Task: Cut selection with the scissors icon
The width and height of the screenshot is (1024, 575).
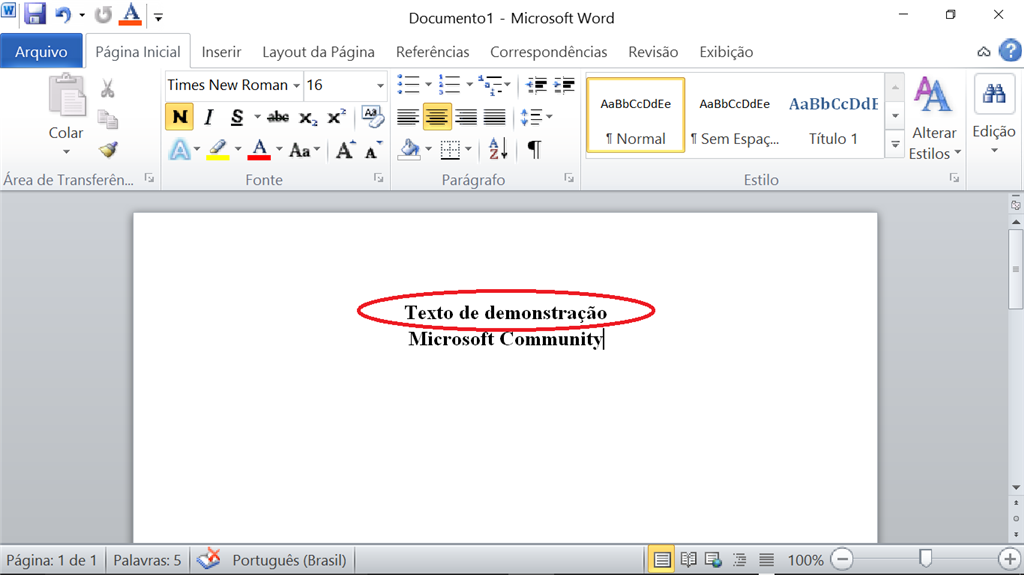Action: pos(108,88)
